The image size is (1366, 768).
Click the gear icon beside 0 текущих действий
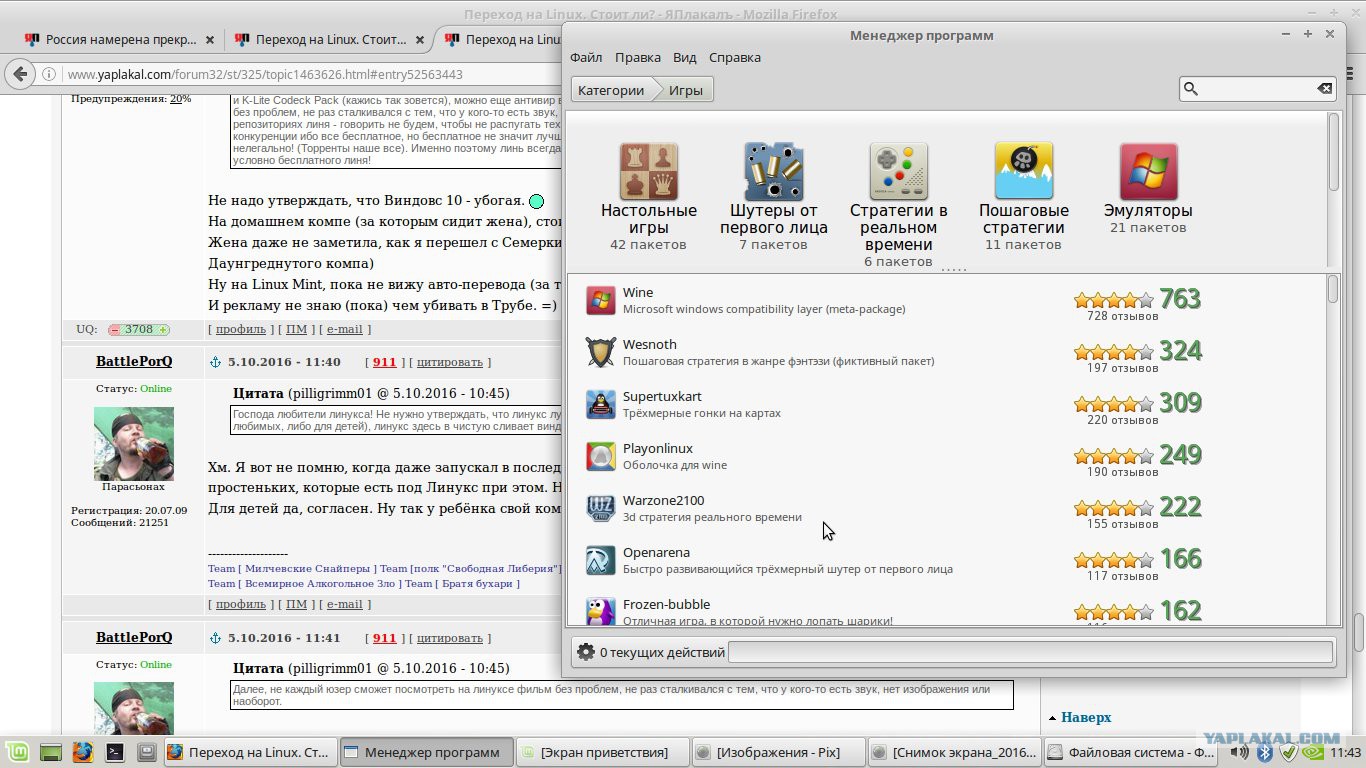pyautogui.click(x=586, y=652)
